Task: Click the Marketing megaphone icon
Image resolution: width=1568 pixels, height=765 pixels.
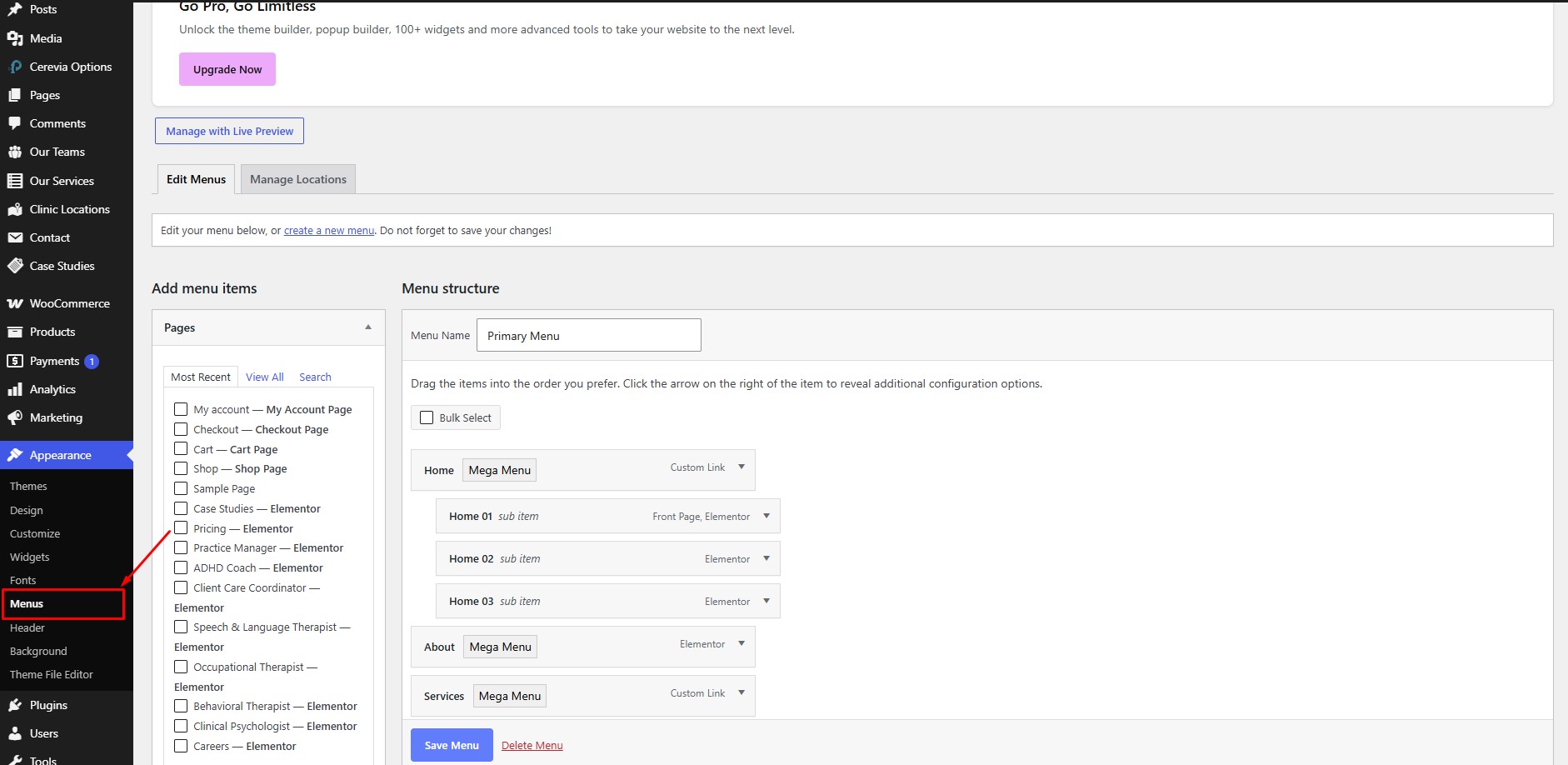Action: tap(15, 417)
